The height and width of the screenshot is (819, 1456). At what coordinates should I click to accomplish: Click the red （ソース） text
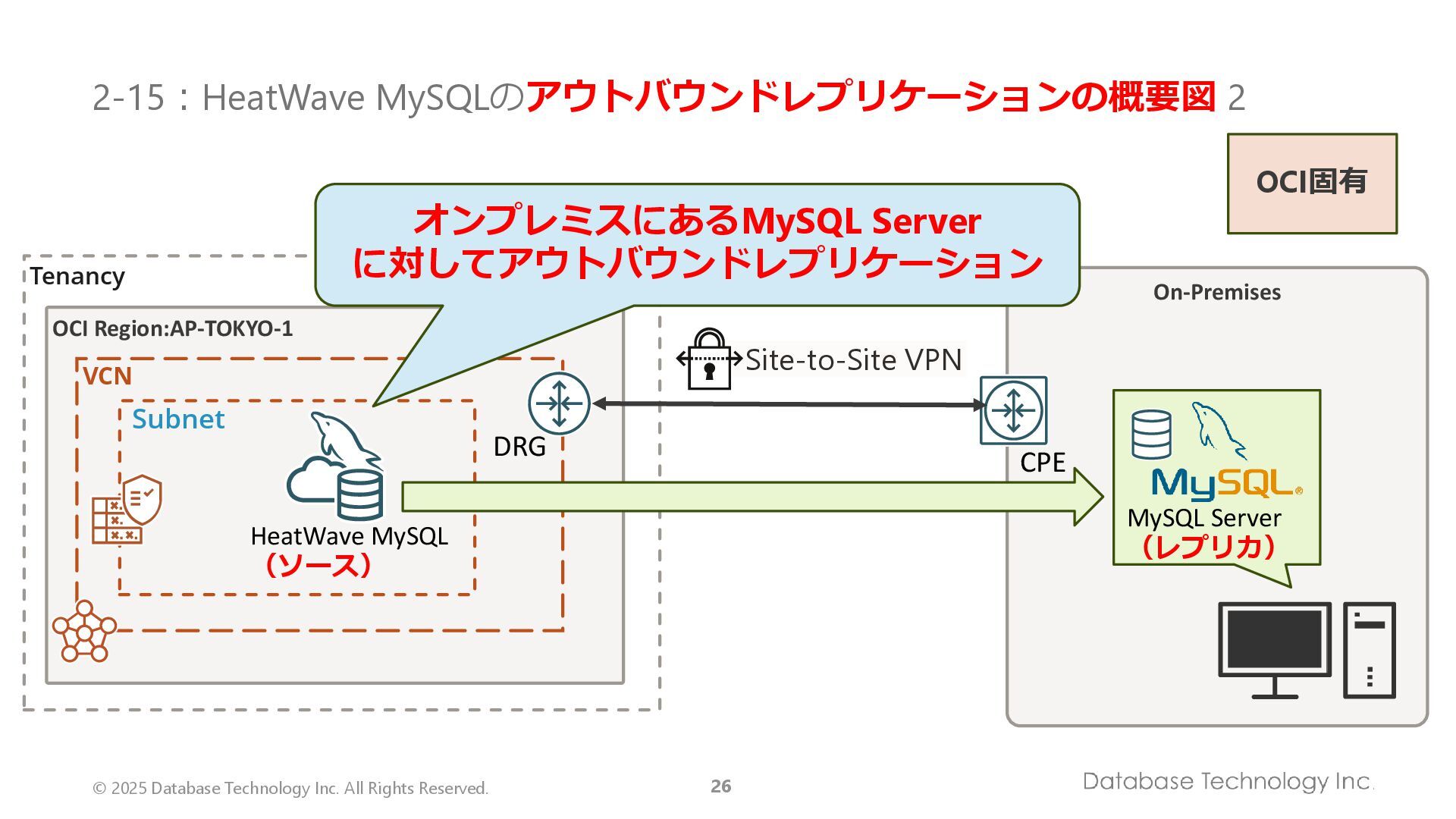(x=318, y=565)
